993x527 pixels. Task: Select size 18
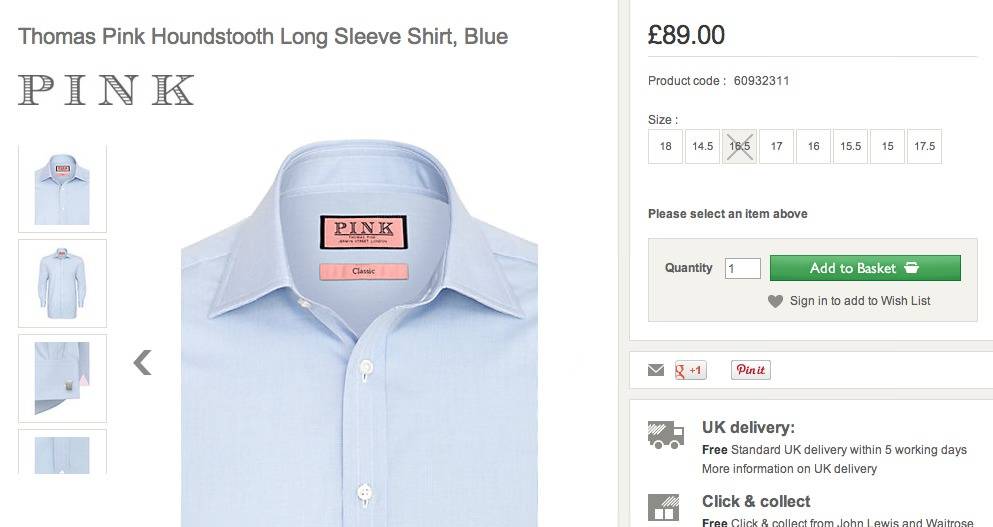(666, 146)
